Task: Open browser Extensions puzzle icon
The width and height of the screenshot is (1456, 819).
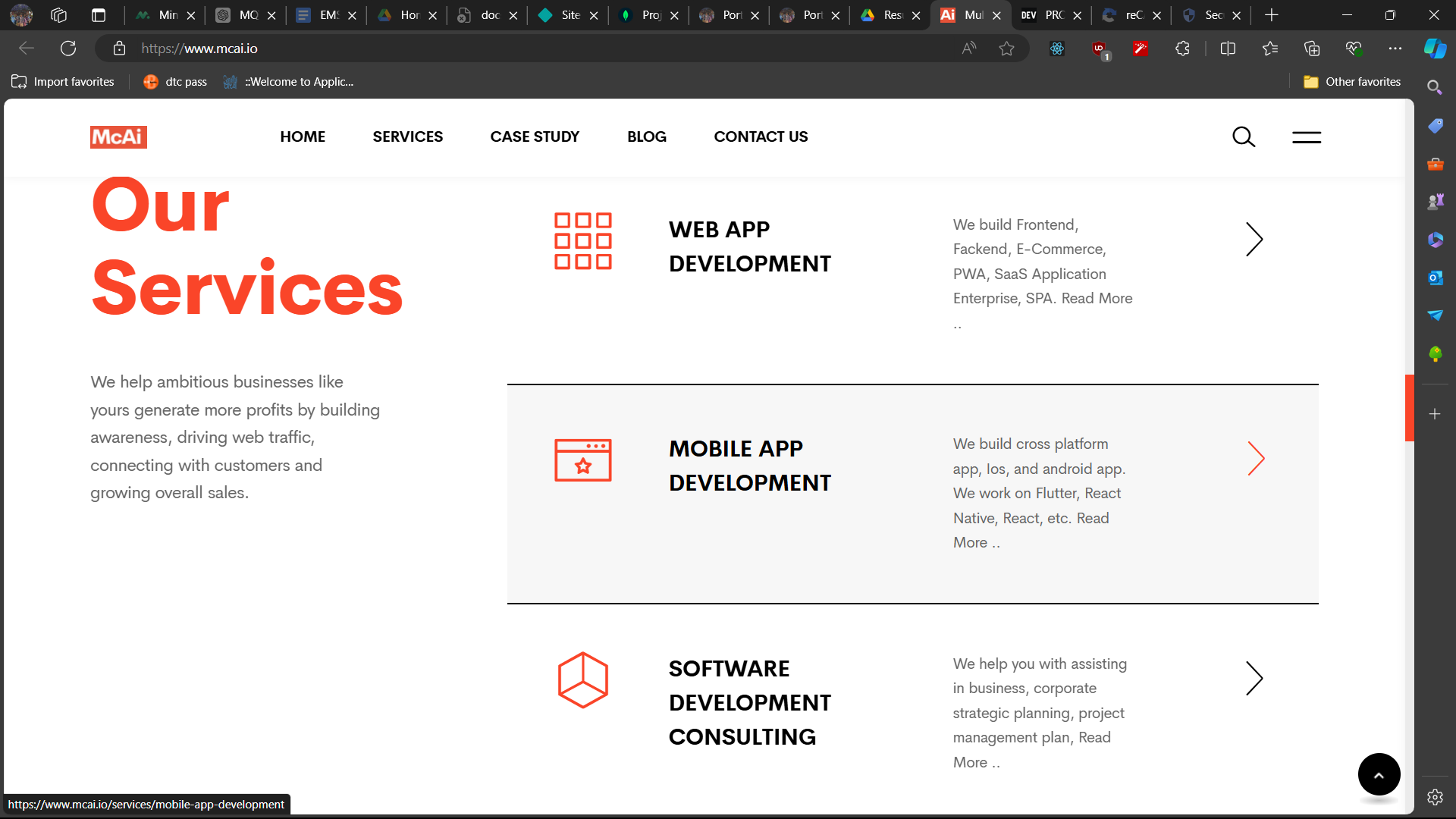Action: pos(1182,49)
